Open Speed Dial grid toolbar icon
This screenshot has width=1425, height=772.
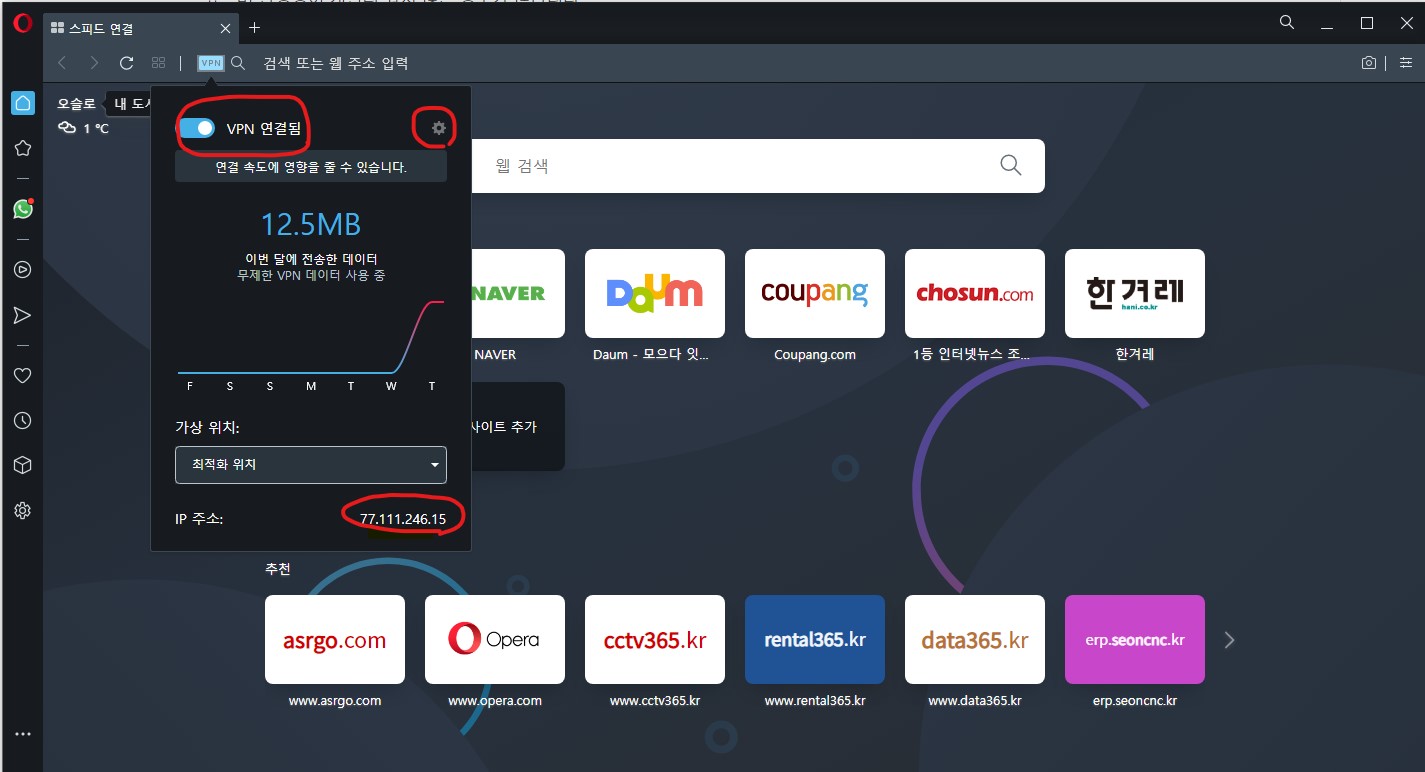coord(158,63)
